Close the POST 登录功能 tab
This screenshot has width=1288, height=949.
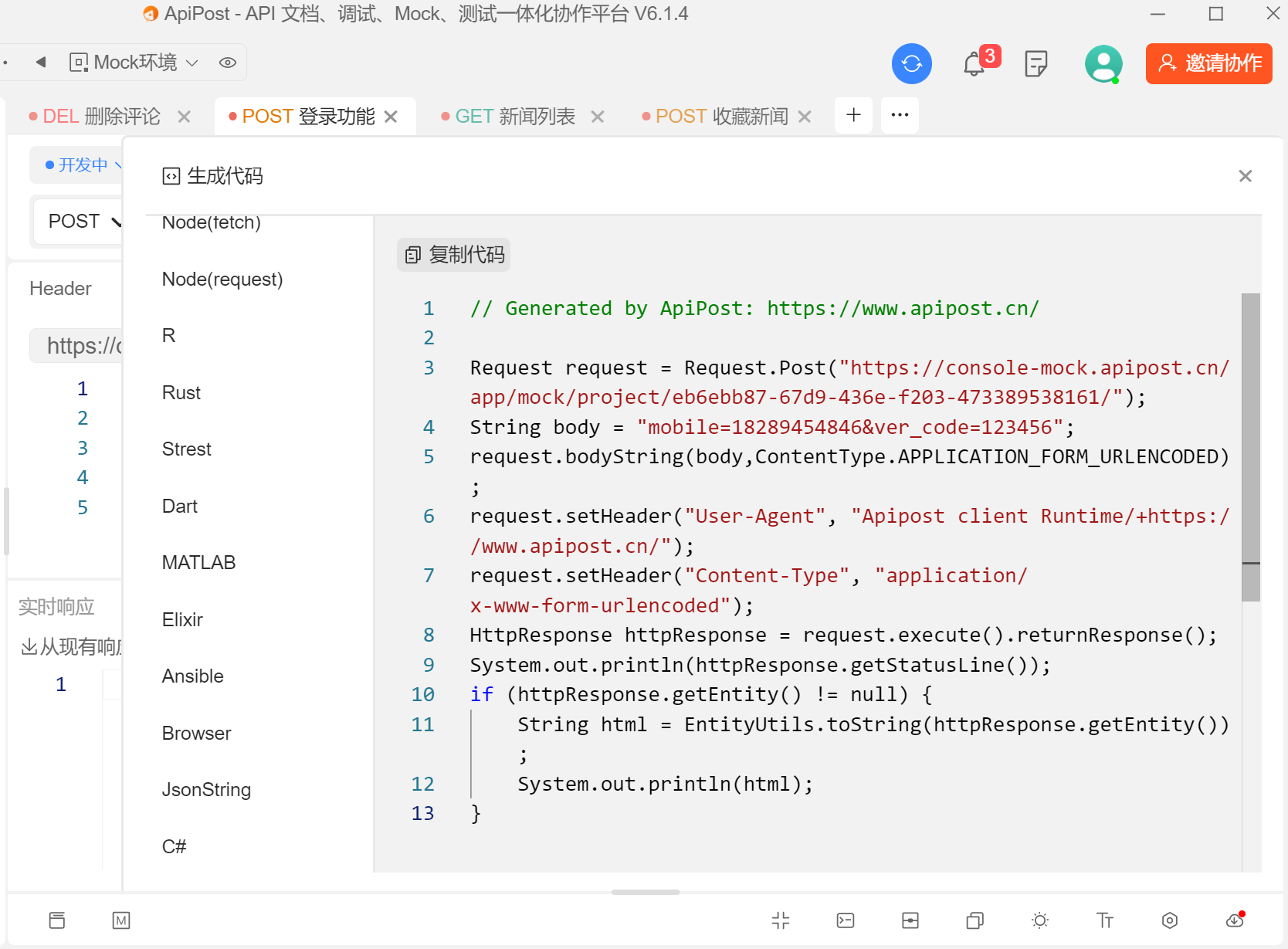pos(391,117)
